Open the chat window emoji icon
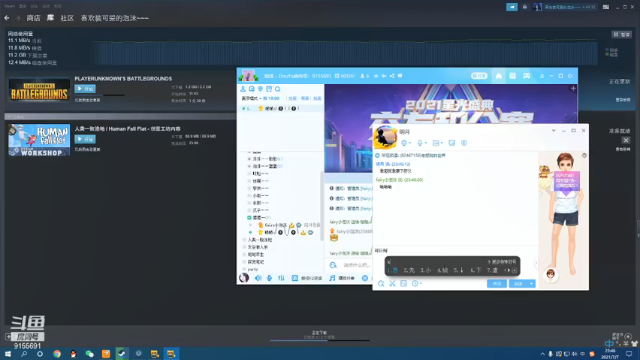 click(381, 283)
